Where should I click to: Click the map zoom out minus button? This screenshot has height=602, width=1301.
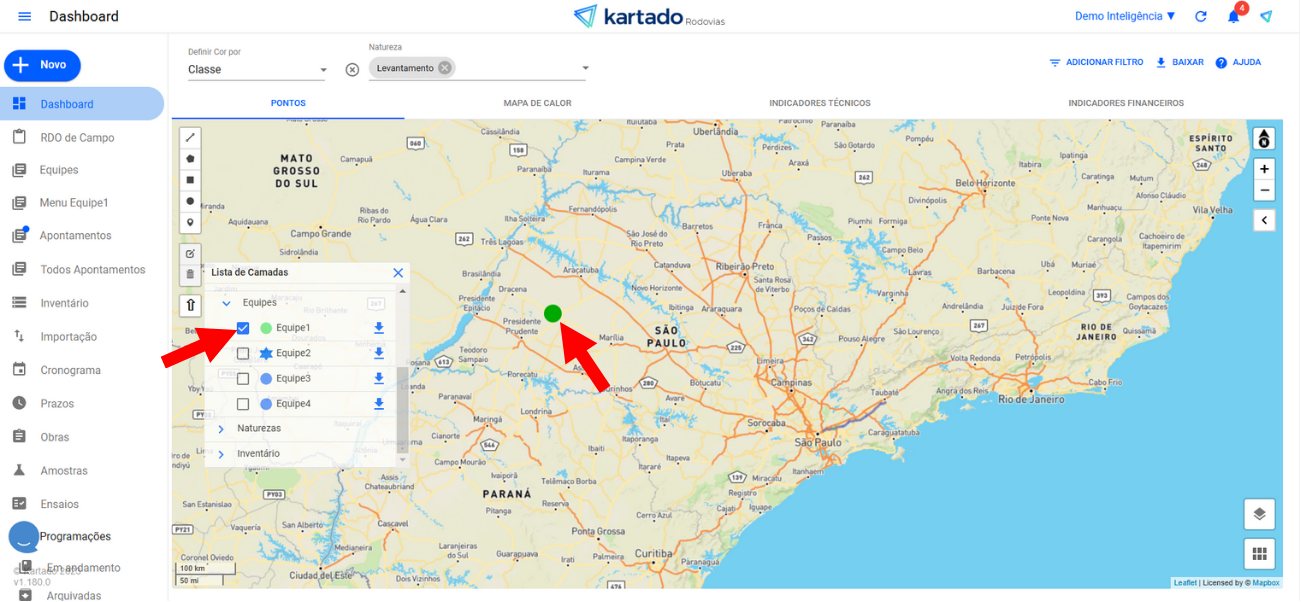1264,190
